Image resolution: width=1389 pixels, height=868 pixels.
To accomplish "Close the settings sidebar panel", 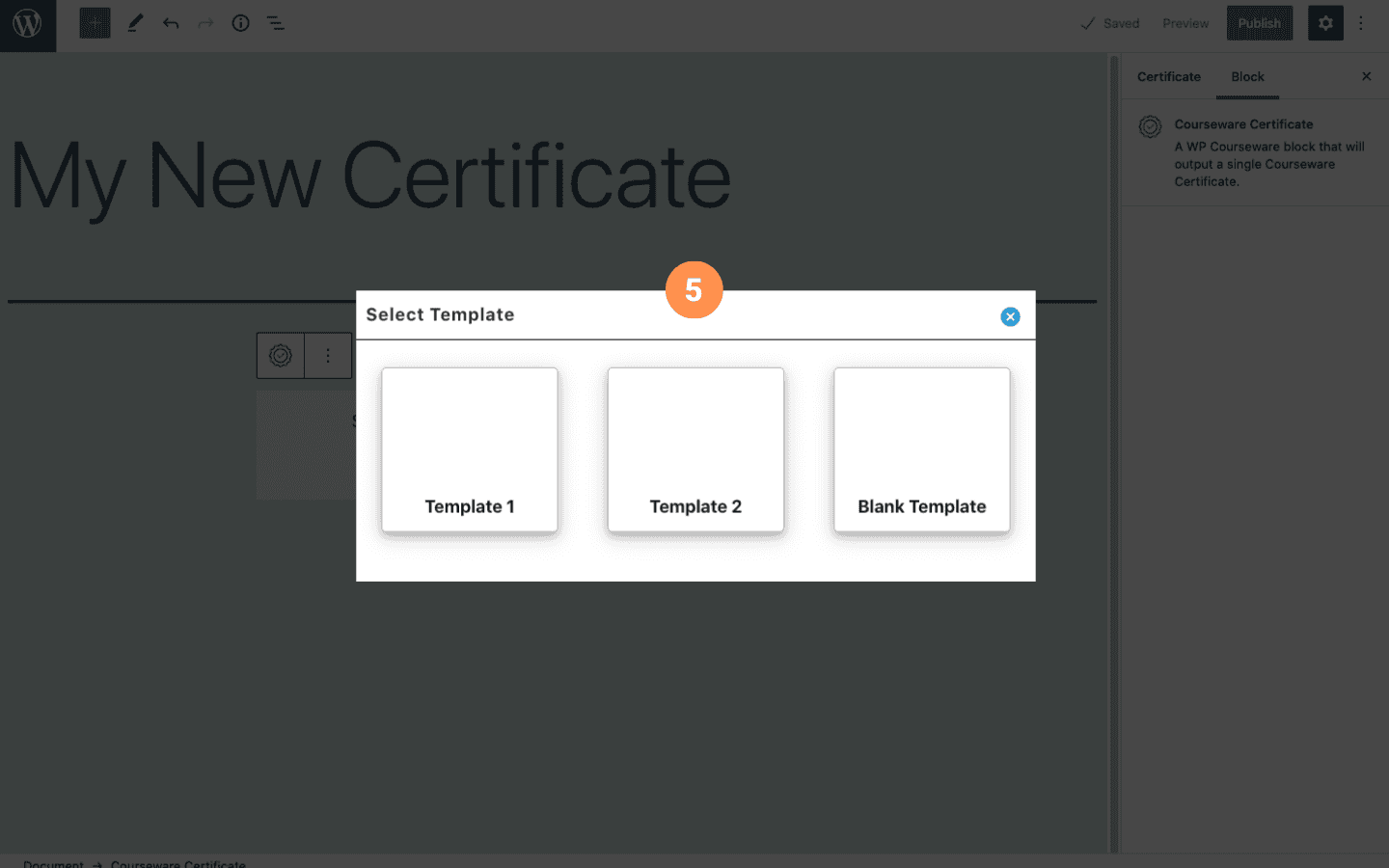I will 1366,76.
